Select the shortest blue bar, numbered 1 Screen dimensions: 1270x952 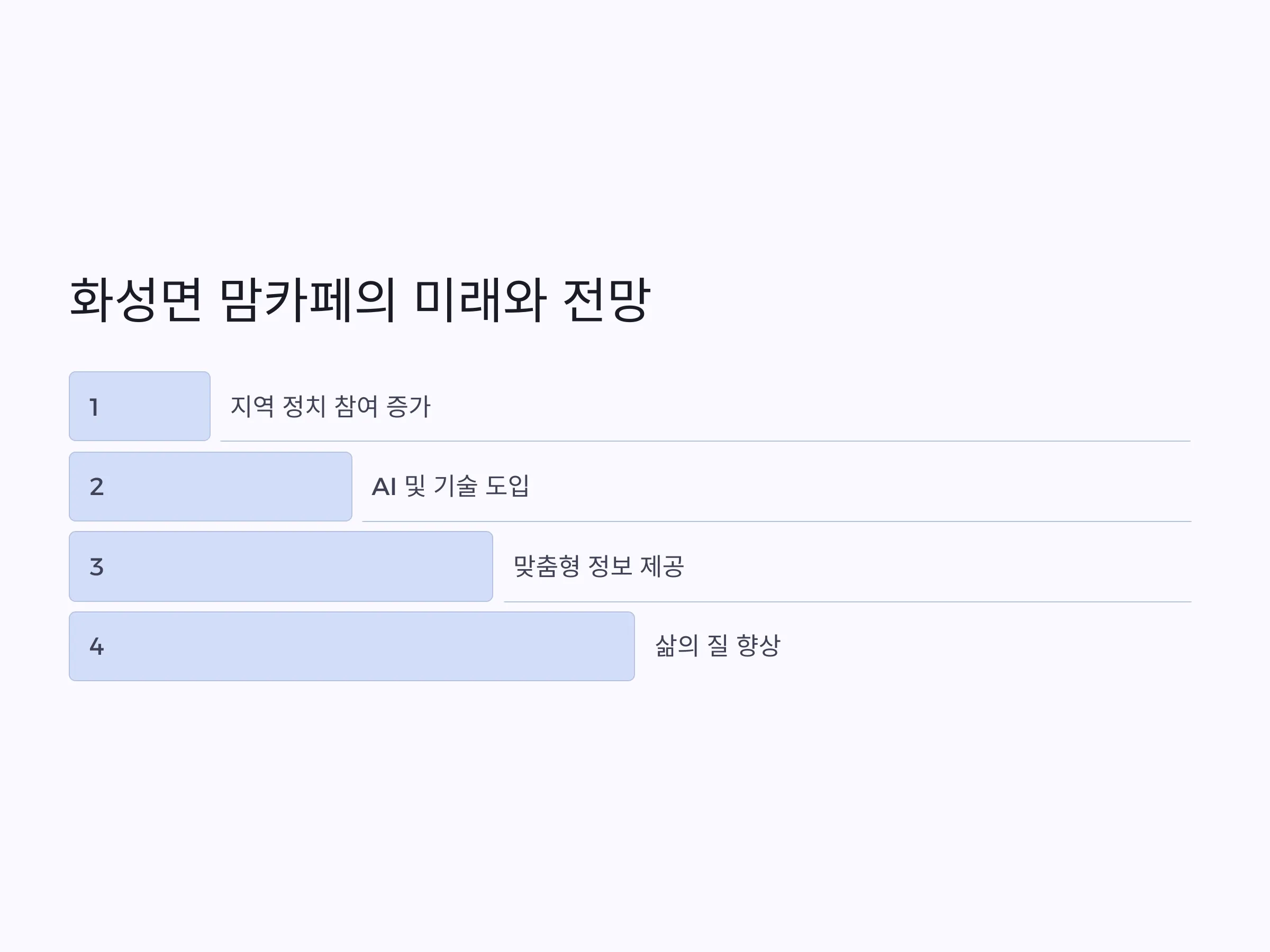point(140,406)
